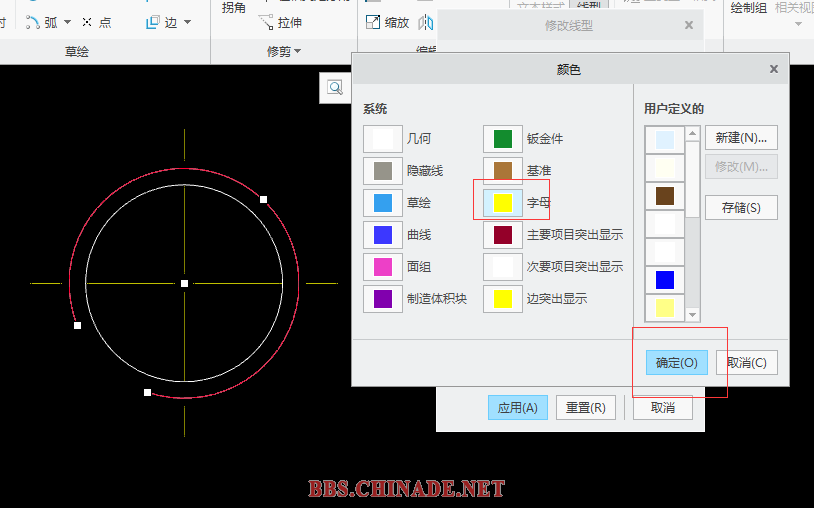Click the magnifier search icon
This screenshot has width=814, height=508.
pyautogui.click(x=335, y=88)
